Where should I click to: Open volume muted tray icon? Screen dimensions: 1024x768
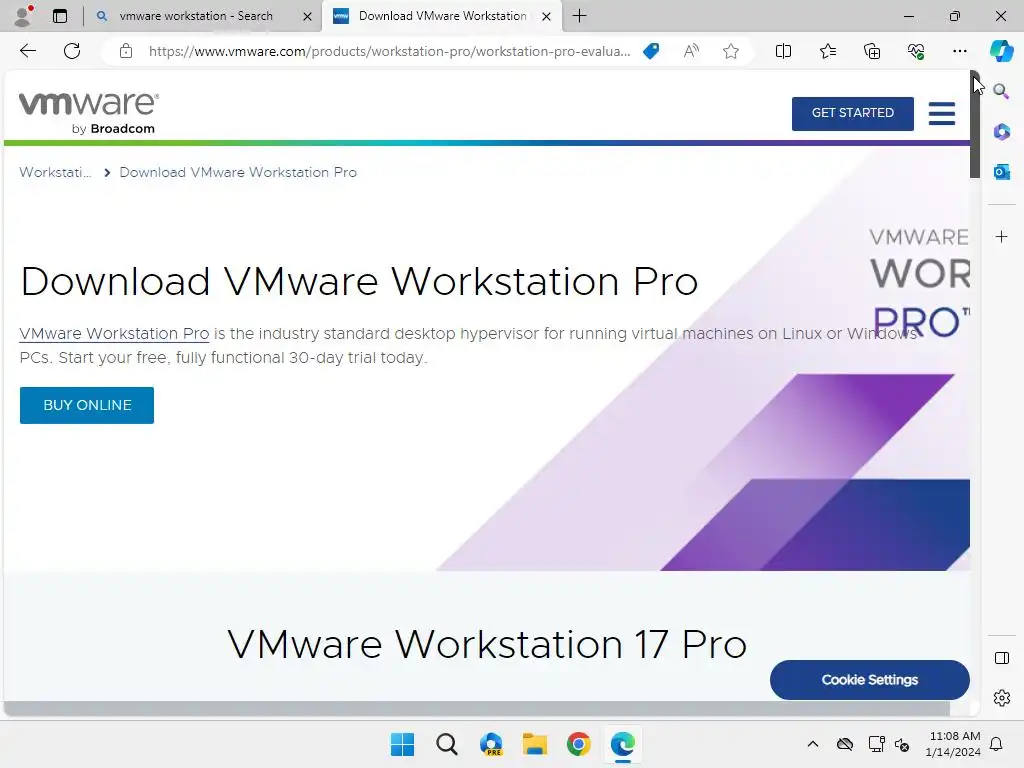coord(902,744)
